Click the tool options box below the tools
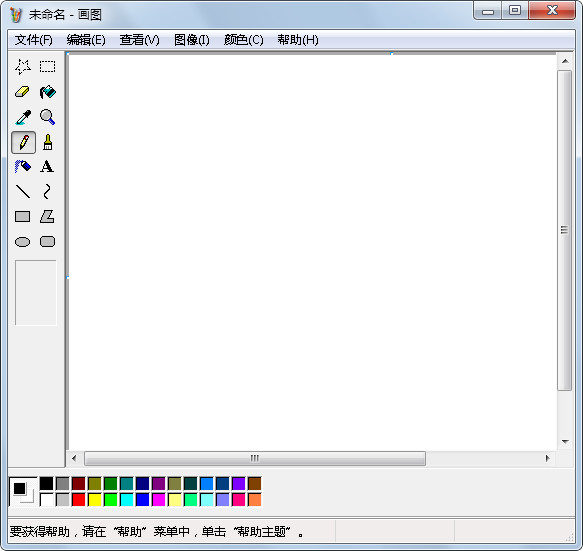 [x=36, y=293]
